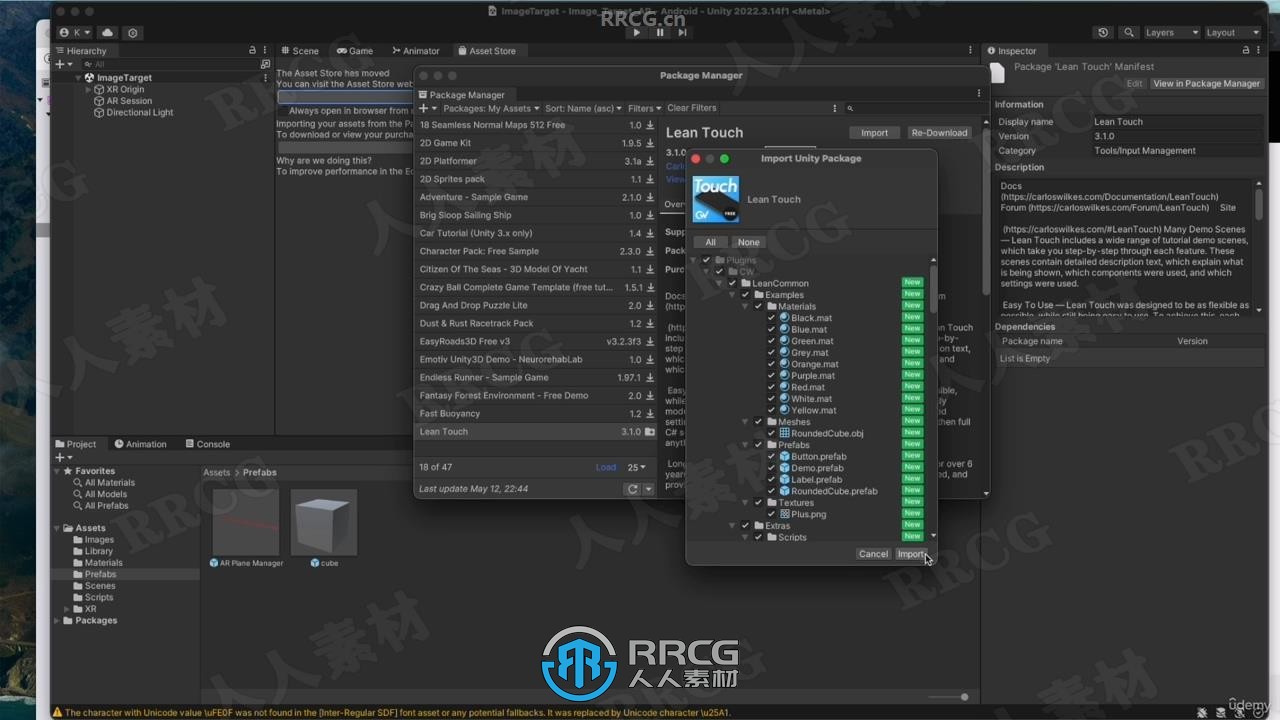Select the cube prefab thumbnail
The width and height of the screenshot is (1280, 720).
[x=324, y=522]
